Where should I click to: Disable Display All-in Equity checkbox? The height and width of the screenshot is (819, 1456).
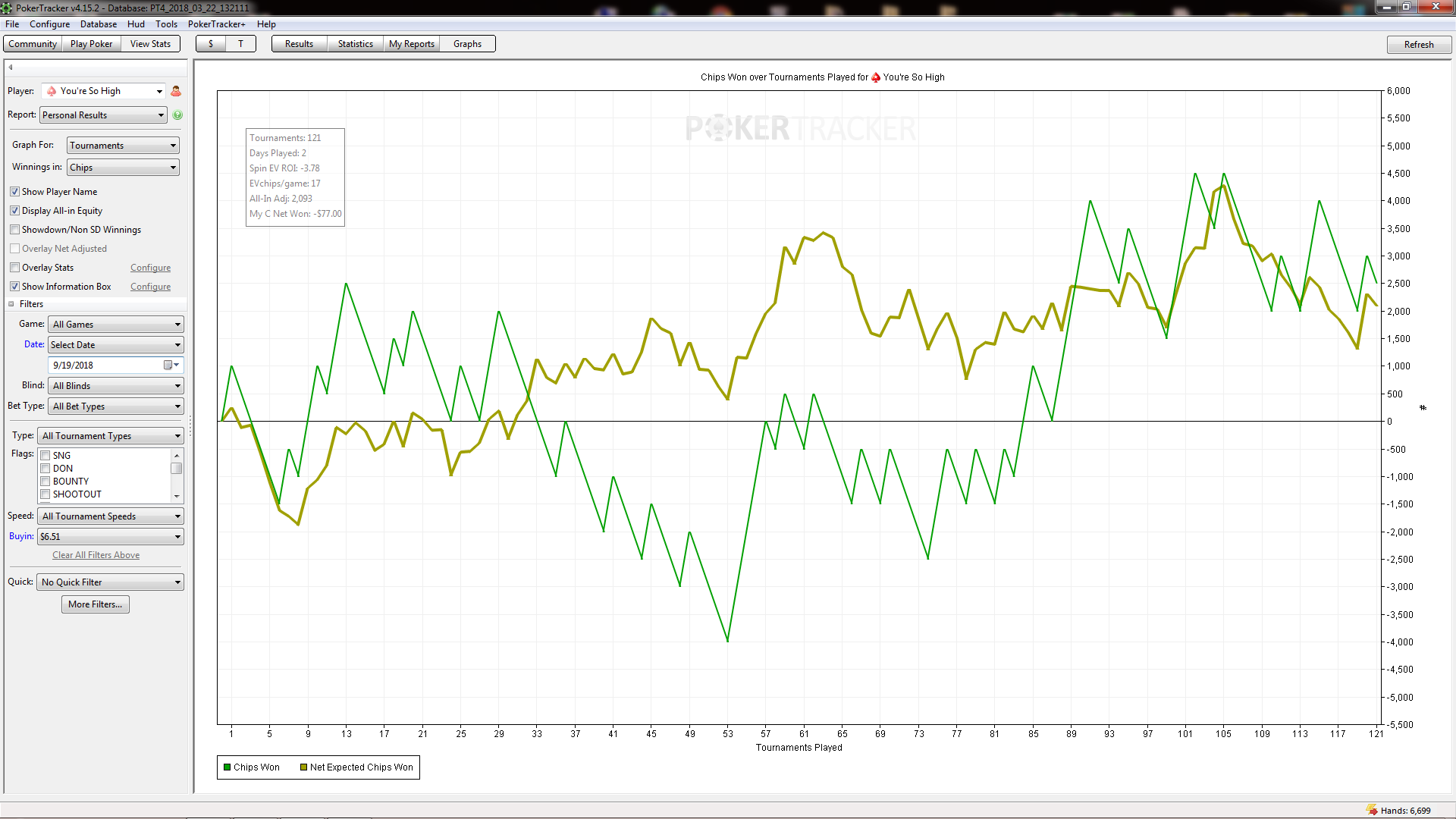[x=14, y=211]
